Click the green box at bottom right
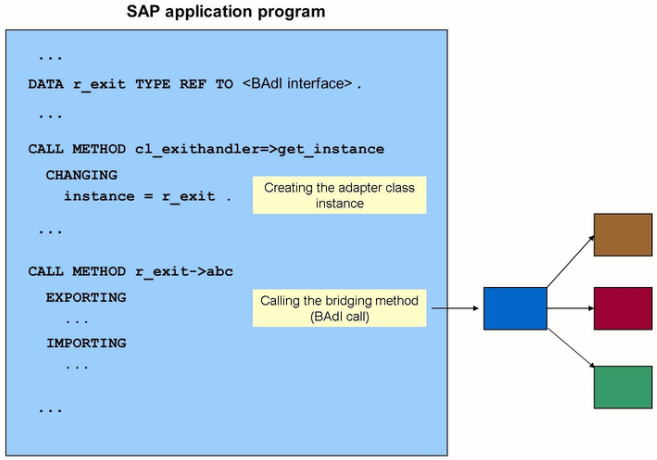This screenshot has height=460, width=657. (622, 387)
